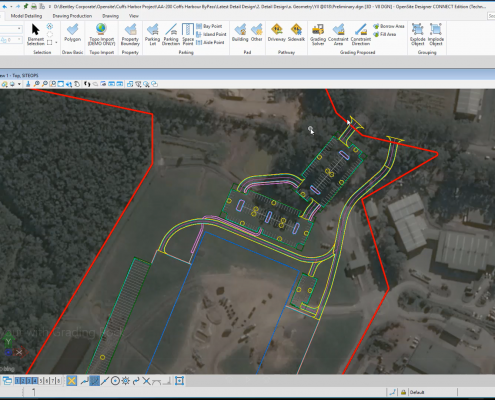Select the Other pad tool
This screenshot has width=495, height=400.
(x=256, y=33)
